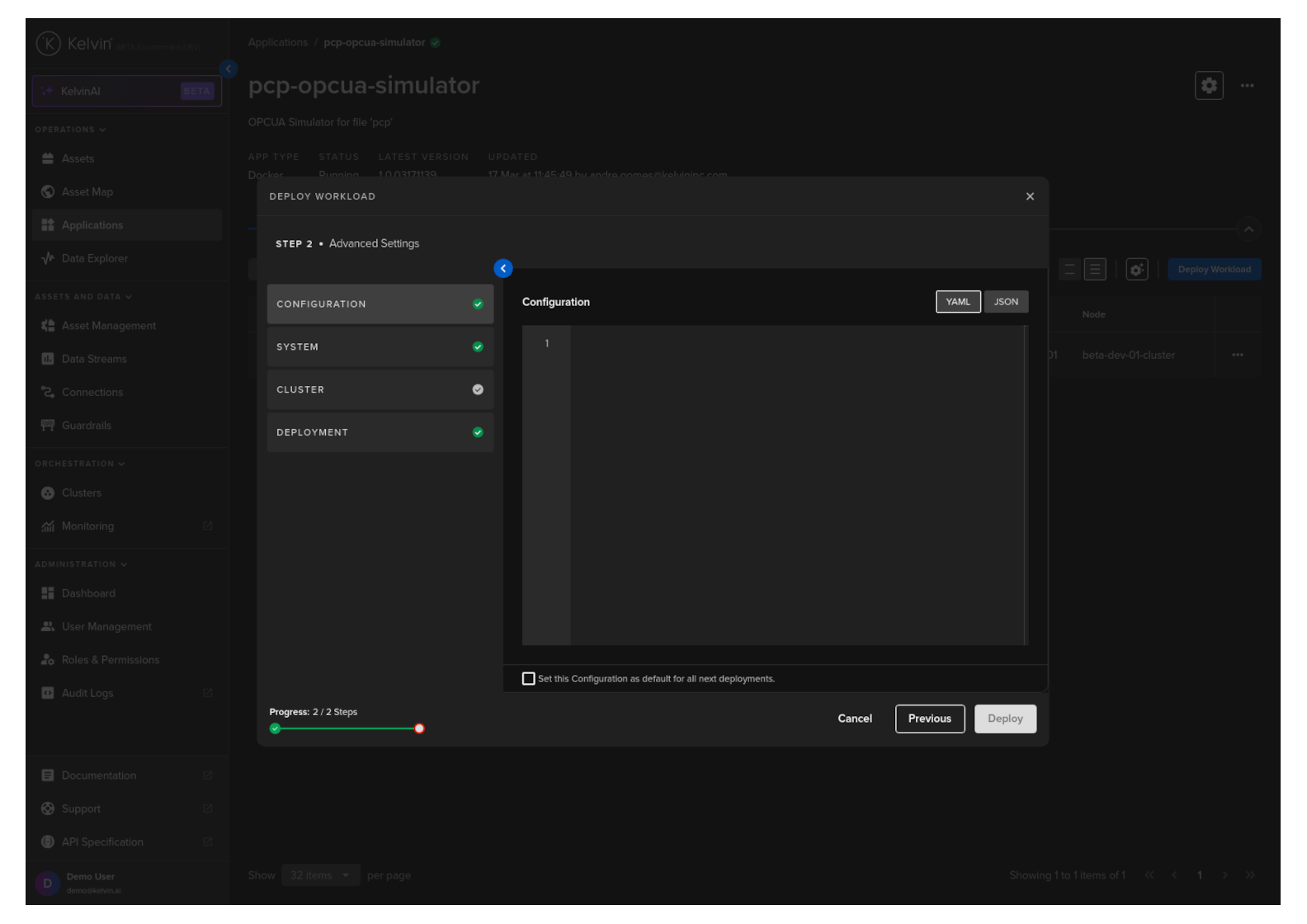Click the Previous button

(929, 719)
